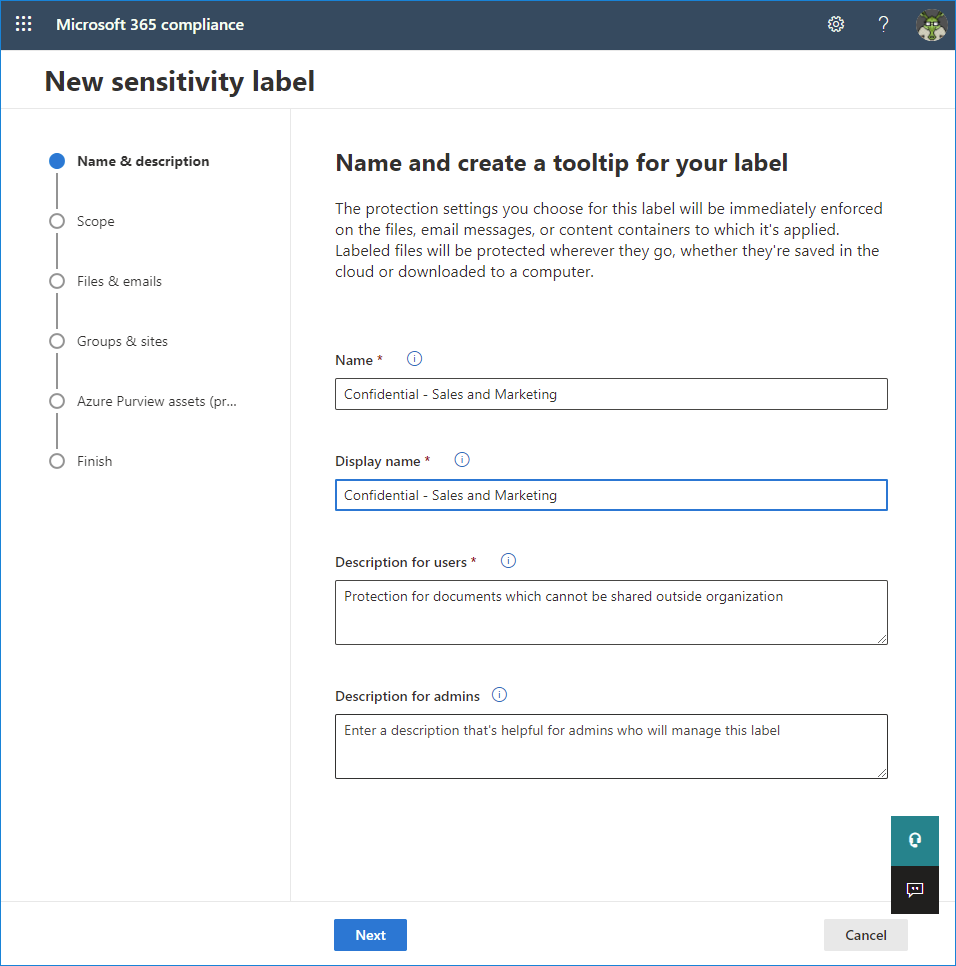Click inside the Description for admins box
This screenshot has height=966, width=956.
(611, 745)
